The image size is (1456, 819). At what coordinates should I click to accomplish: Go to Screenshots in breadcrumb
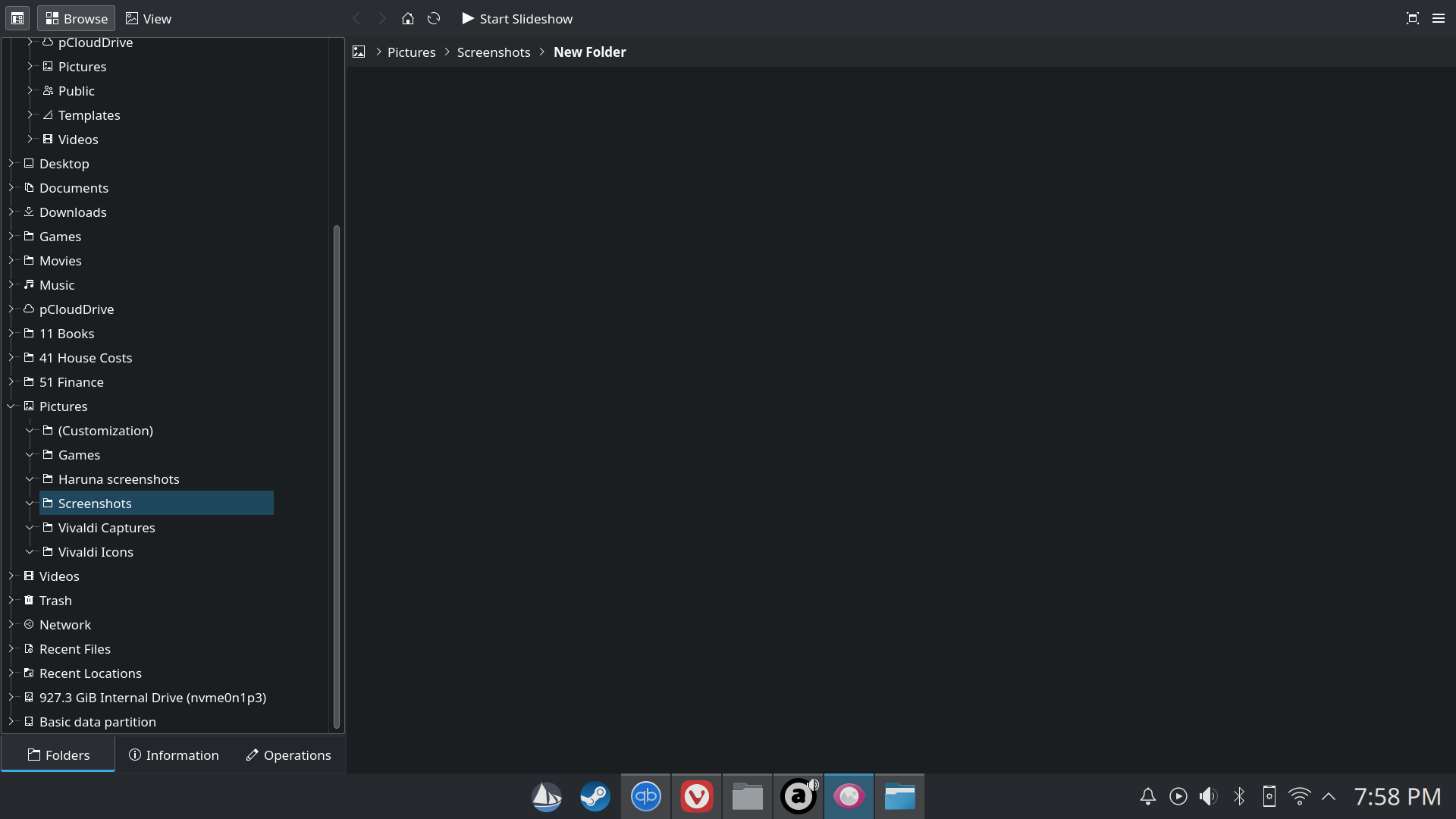(494, 52)
